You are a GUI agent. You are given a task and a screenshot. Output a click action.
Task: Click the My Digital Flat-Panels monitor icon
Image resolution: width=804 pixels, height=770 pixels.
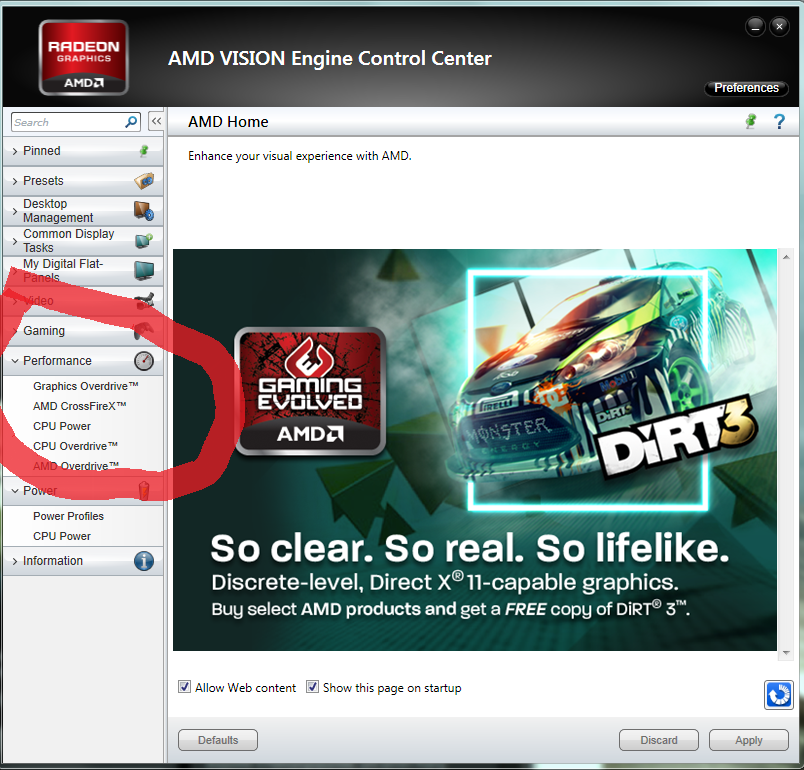[x=144, y=271]
